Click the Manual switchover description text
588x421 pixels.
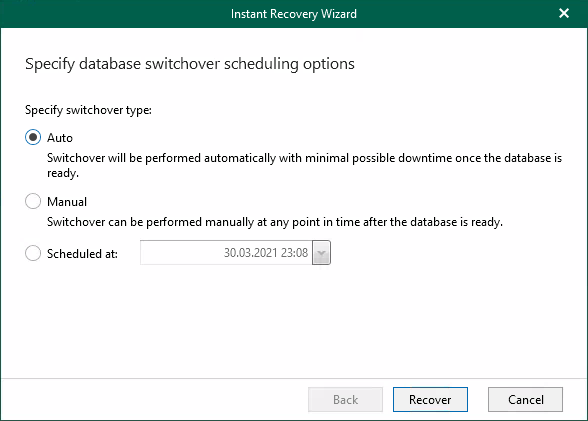[x=274, y=222]
